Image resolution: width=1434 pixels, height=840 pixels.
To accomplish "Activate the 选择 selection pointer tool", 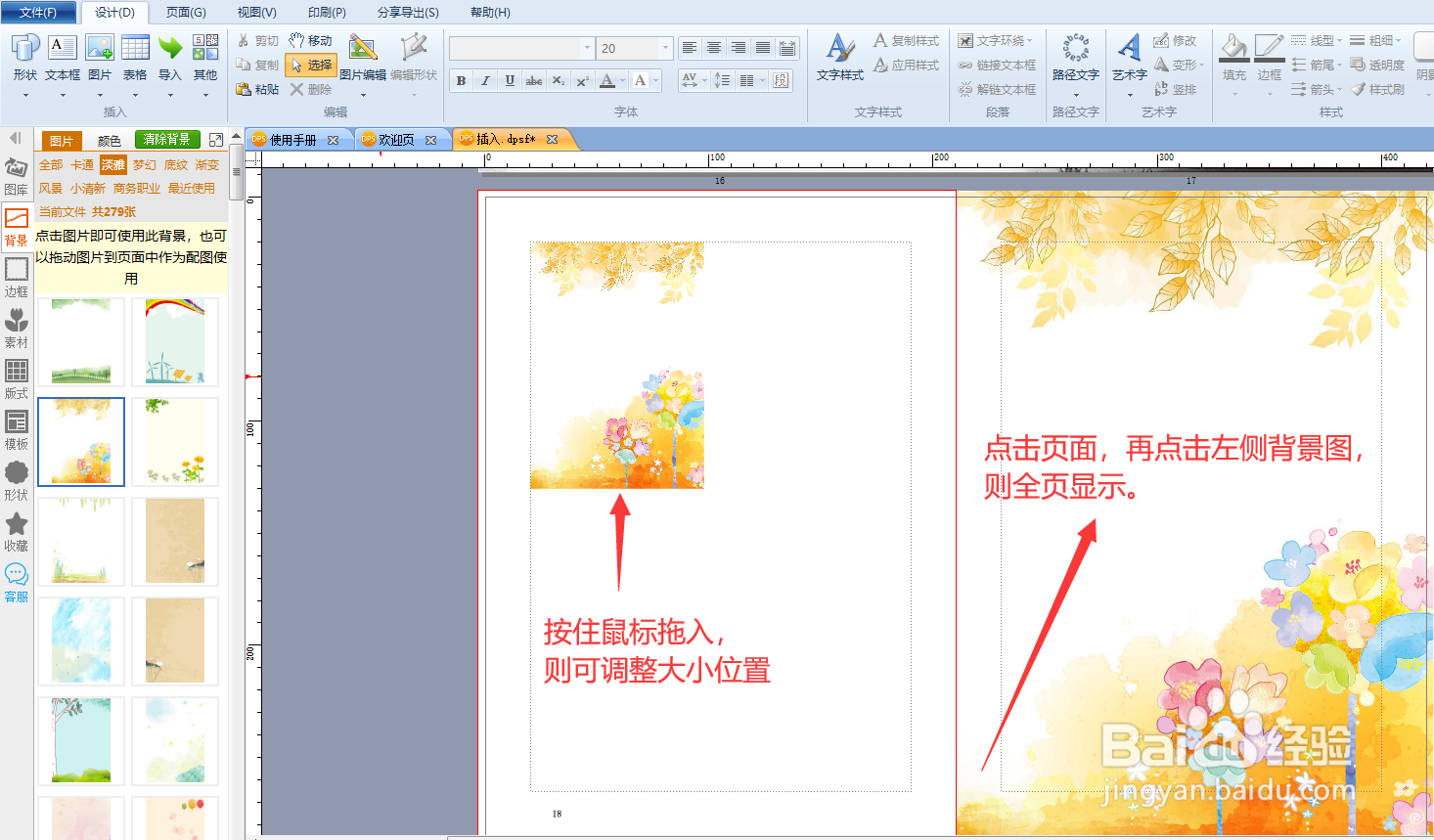I will [x=312, y=65].
